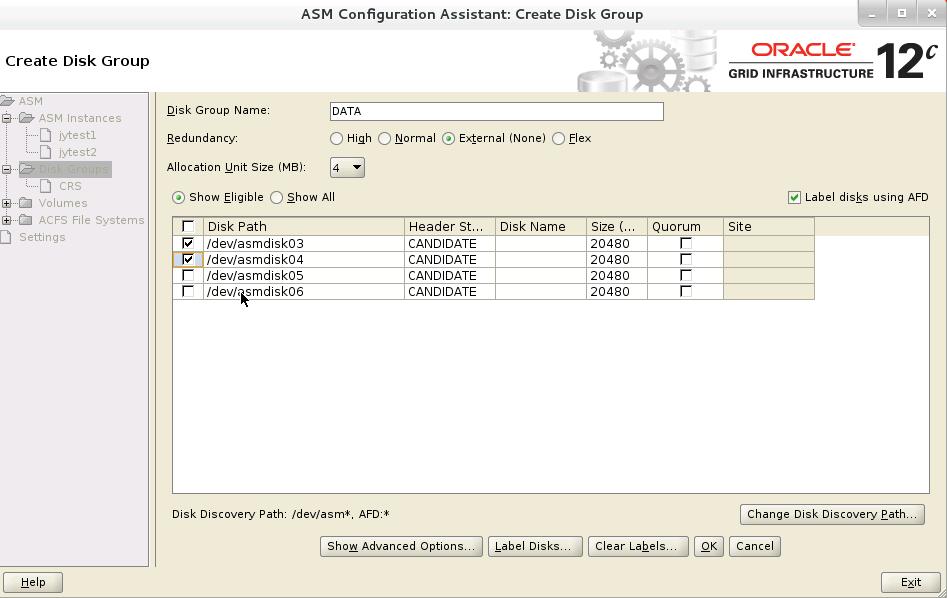Select External (None) redundancy option

pyautogui.click(x=448, y=138)
